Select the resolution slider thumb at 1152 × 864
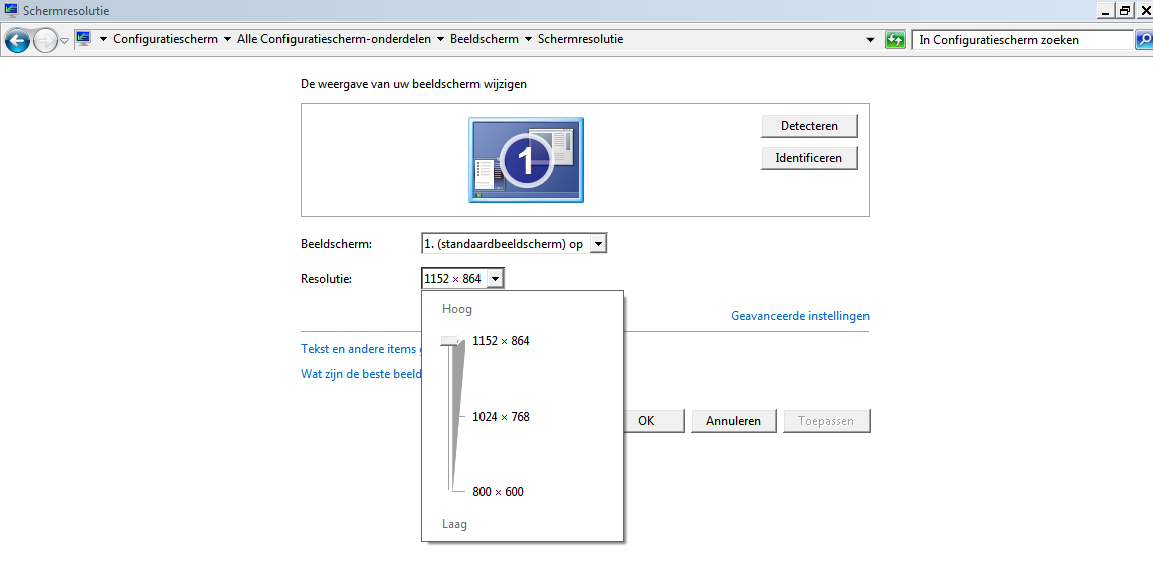 point(451,341)
